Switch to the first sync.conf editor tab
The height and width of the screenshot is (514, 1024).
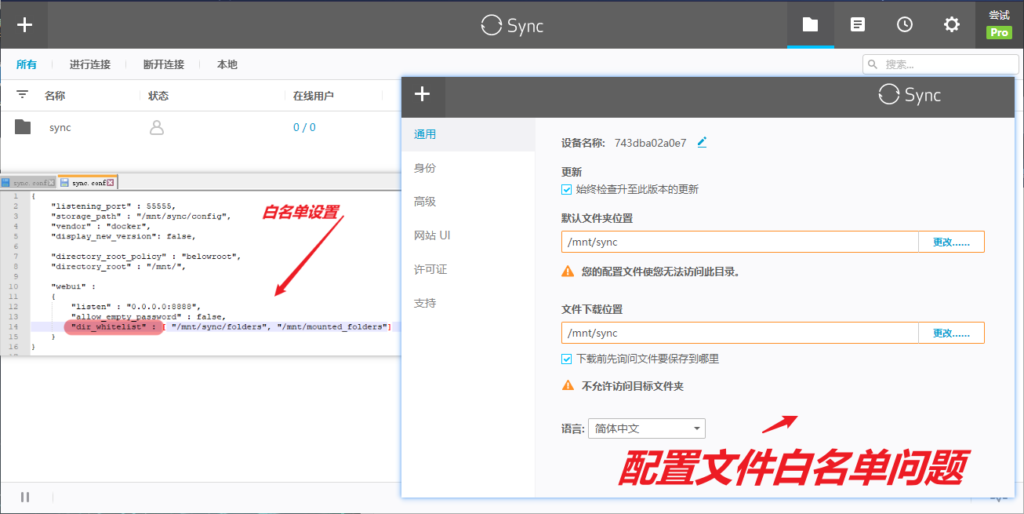pyautogui.click(x=29, y=183)
